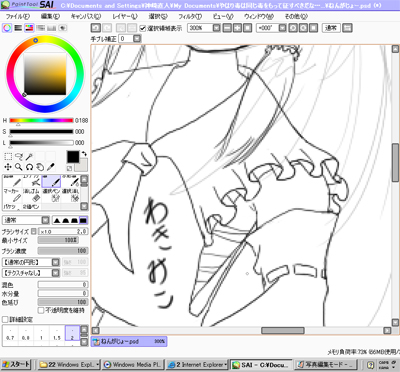Toggle the selection edge display checkbox
Screen dimensions: 400x372
[143, 28]
